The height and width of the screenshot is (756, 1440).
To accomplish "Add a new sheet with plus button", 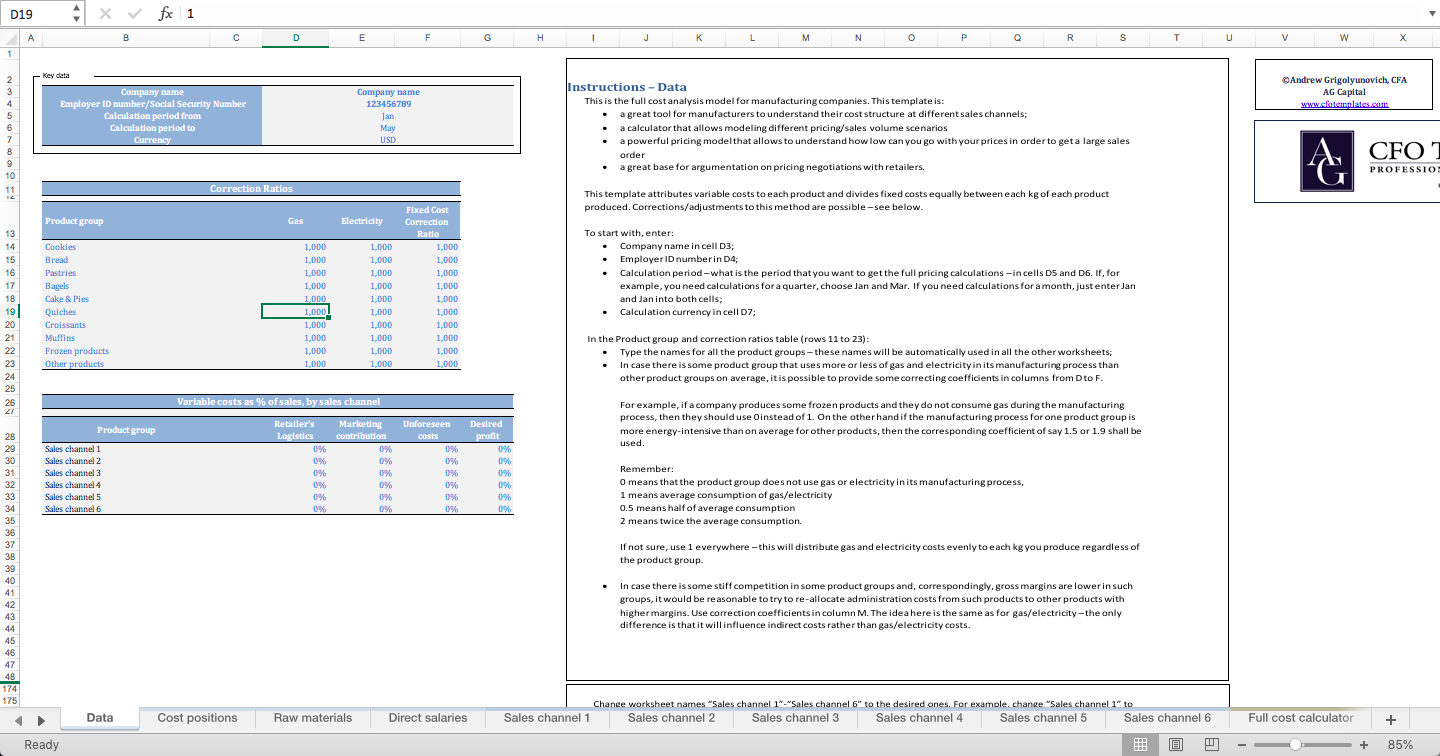I will click(x=1390, y=719).
